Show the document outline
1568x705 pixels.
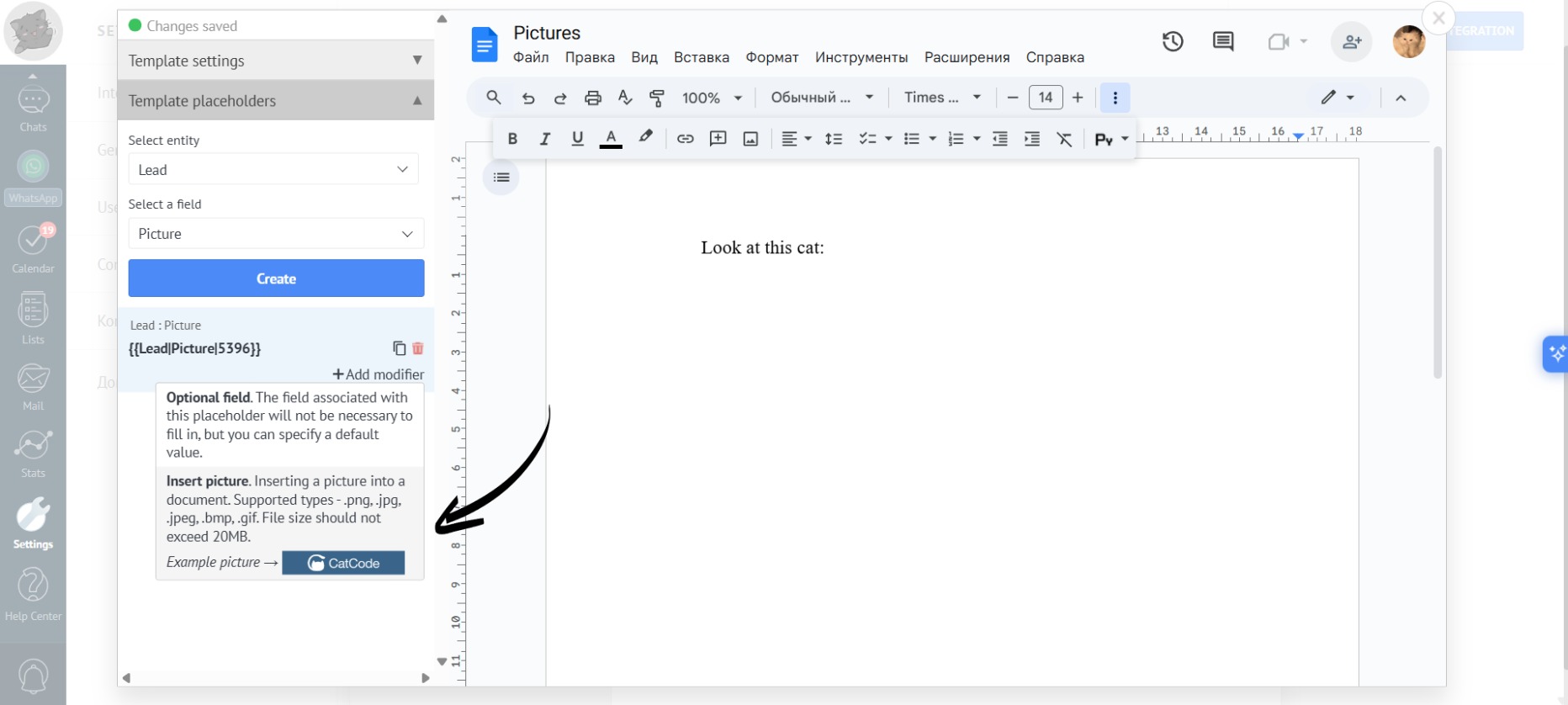coord(501,178)
